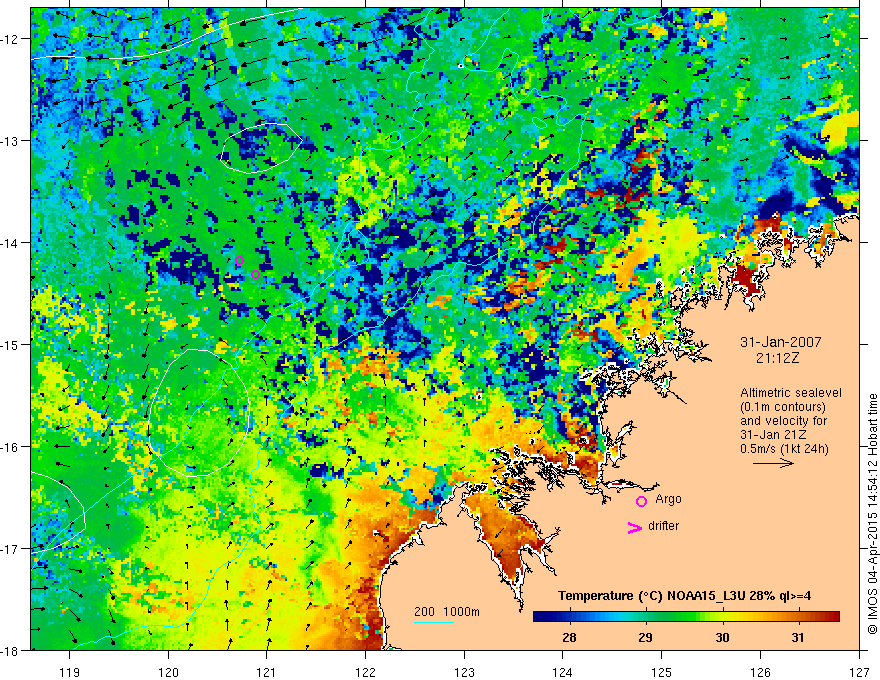Click longitude axis label 119

coord(70,672)
